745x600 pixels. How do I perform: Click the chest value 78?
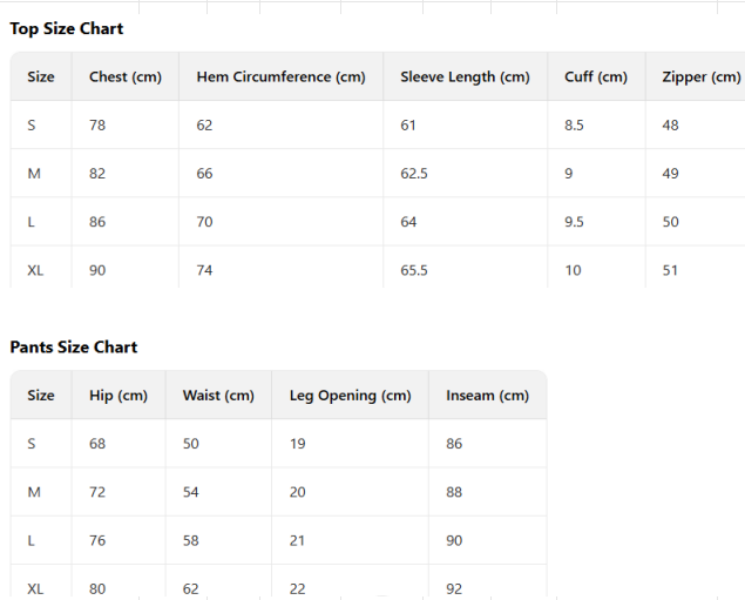pyautogui.click(x=98, y=125)
